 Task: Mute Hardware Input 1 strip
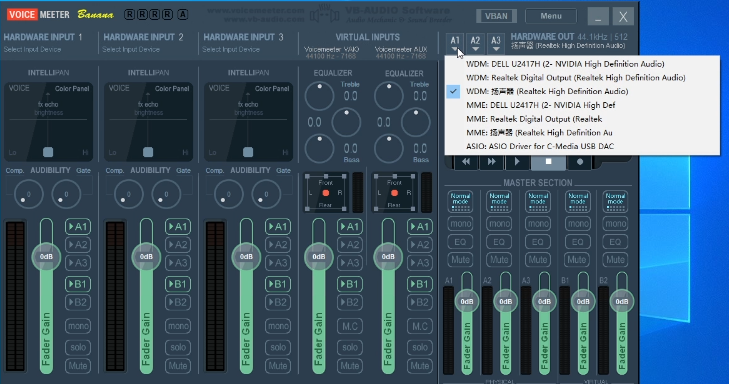pyautogui.click(x=78, y=366)
